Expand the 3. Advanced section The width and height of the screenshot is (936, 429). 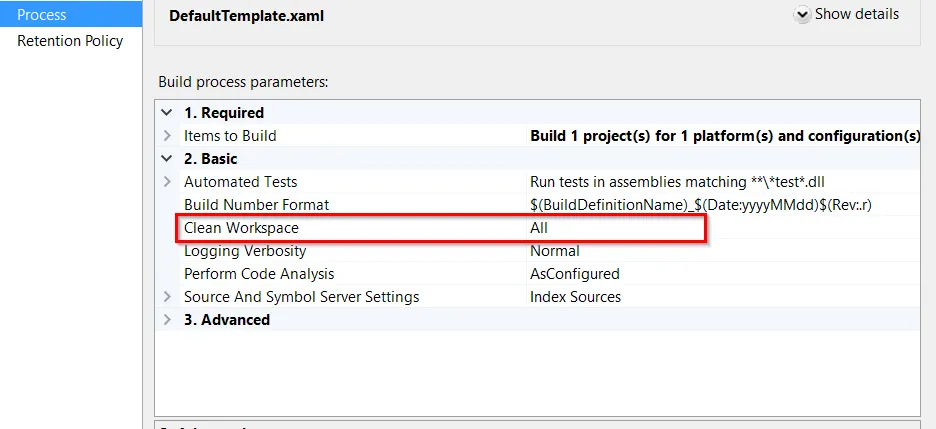point(167,320)
